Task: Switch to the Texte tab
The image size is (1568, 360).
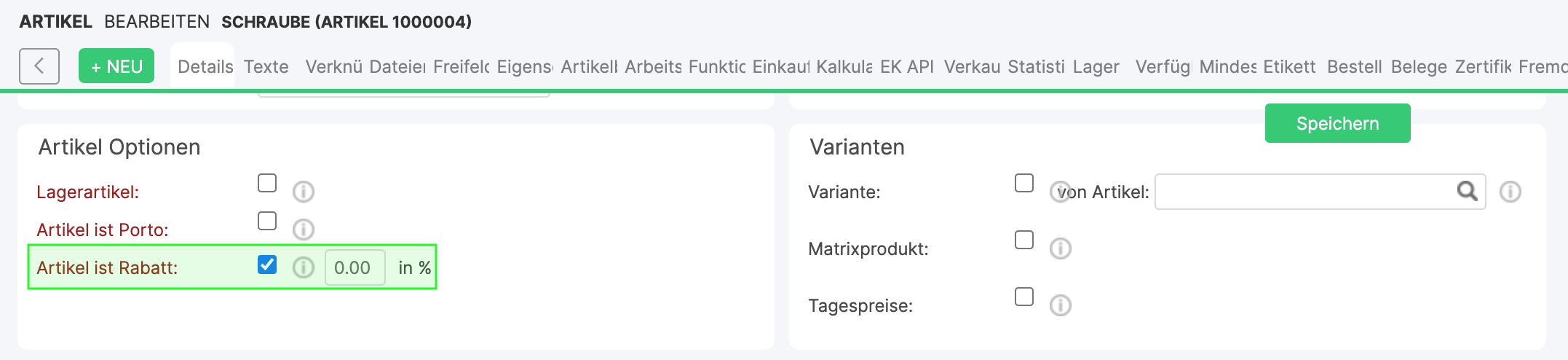Action: coord(266,67)
